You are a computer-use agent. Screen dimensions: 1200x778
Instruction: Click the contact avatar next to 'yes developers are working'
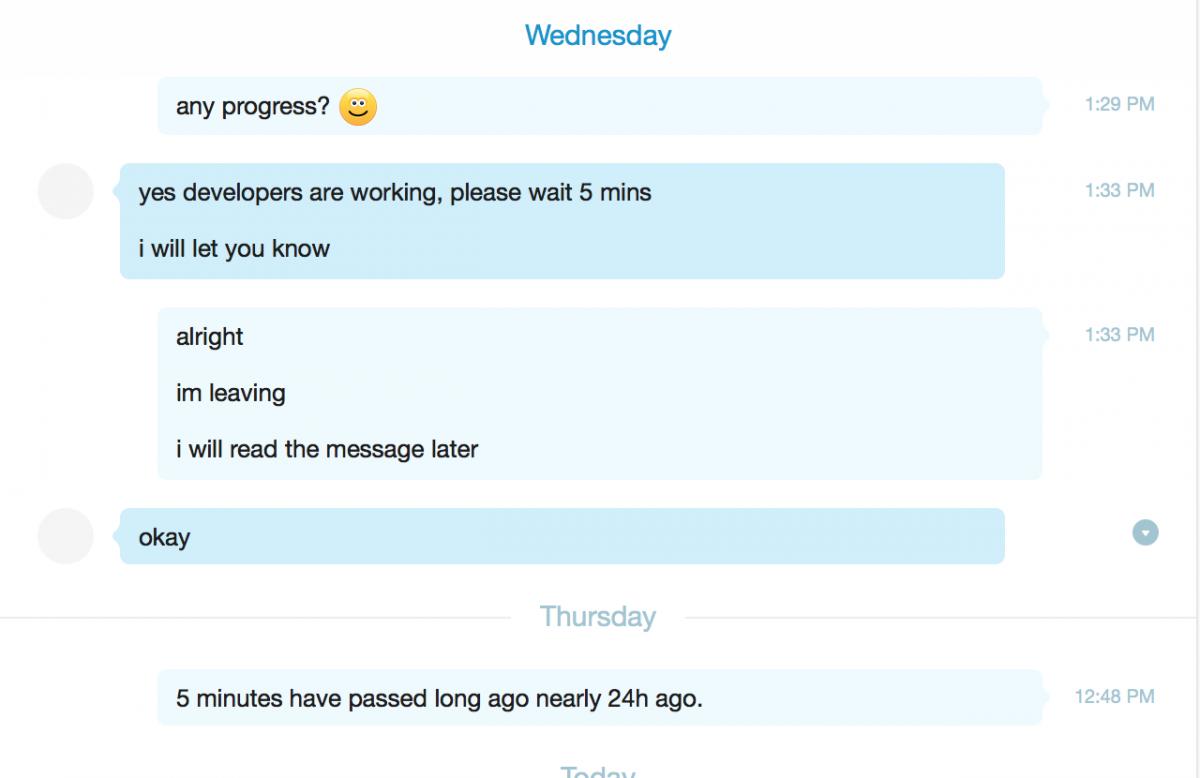click(66, 191)
